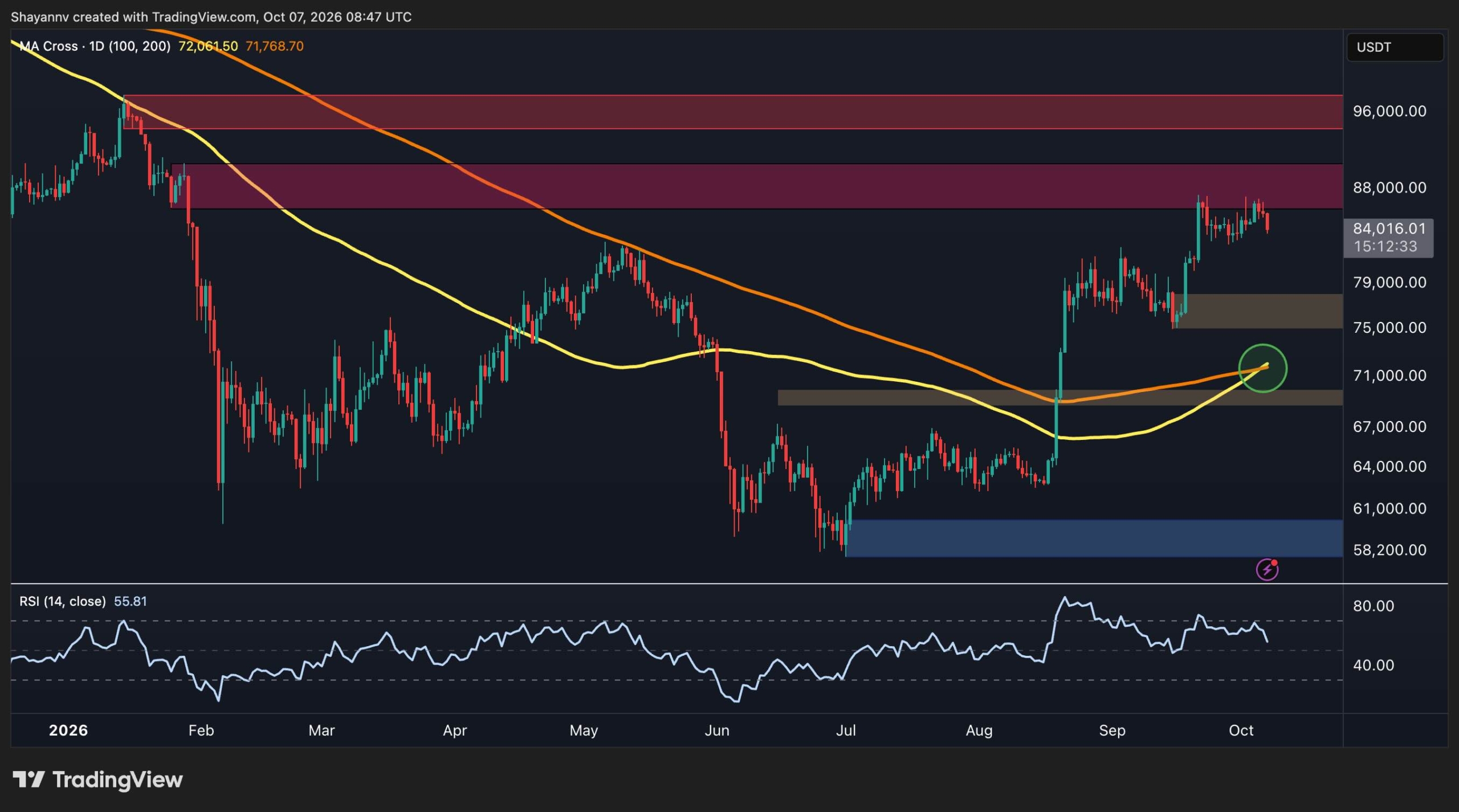Click the green circle marking the MA crossover
Screen dimensions: 1459x812
tap(1262, 369)
